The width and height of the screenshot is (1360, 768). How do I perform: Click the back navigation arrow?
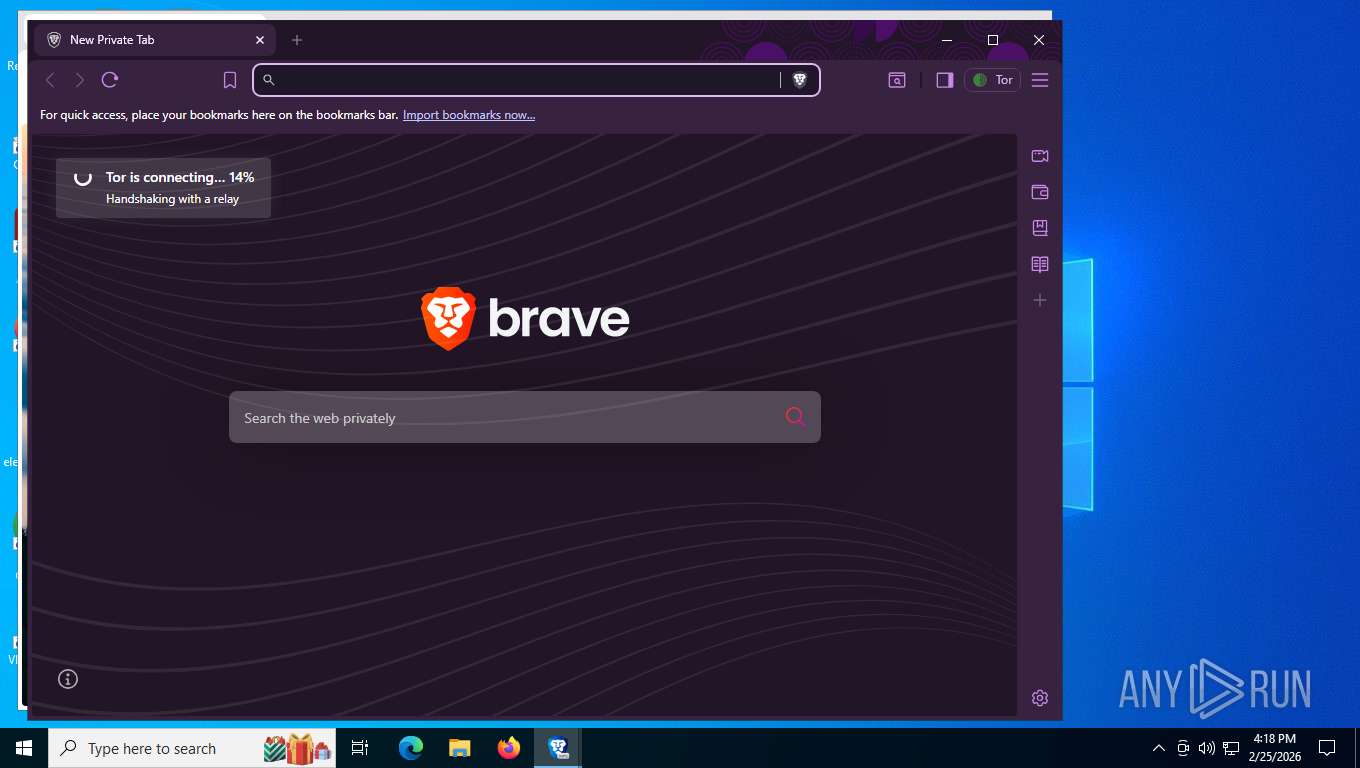pos(50,80)
